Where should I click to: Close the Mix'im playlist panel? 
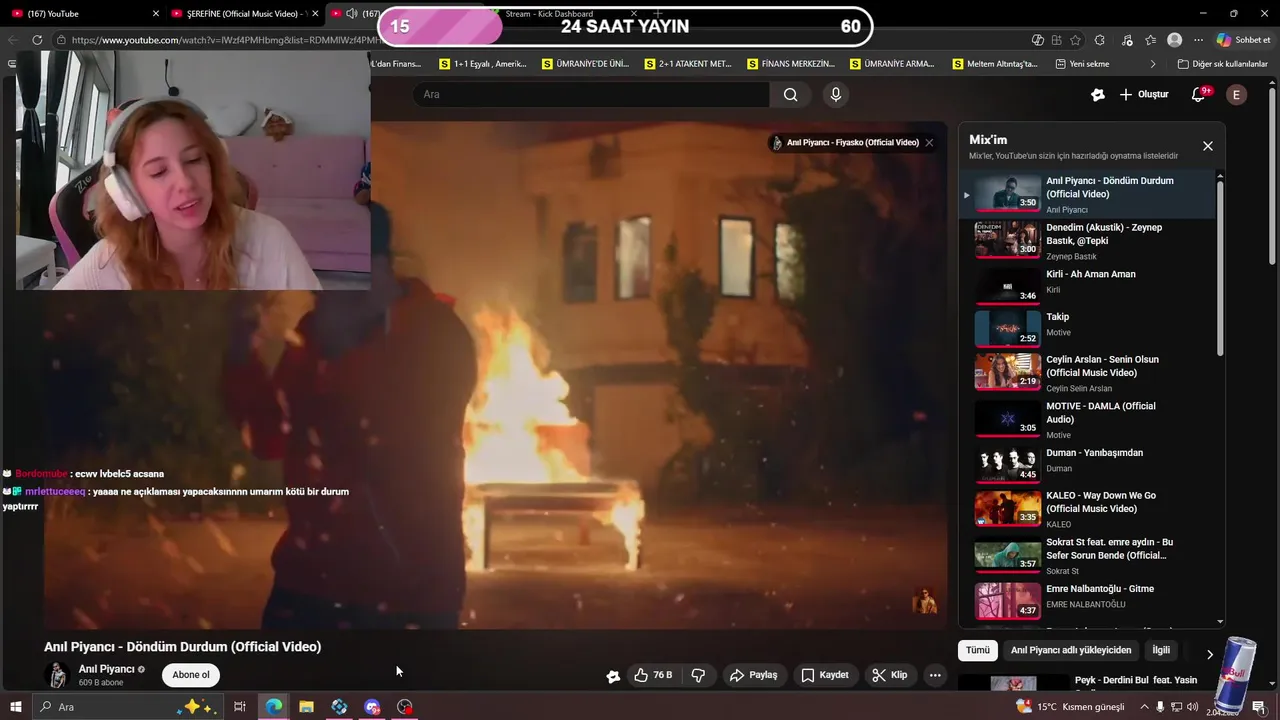pos(1207,146)
